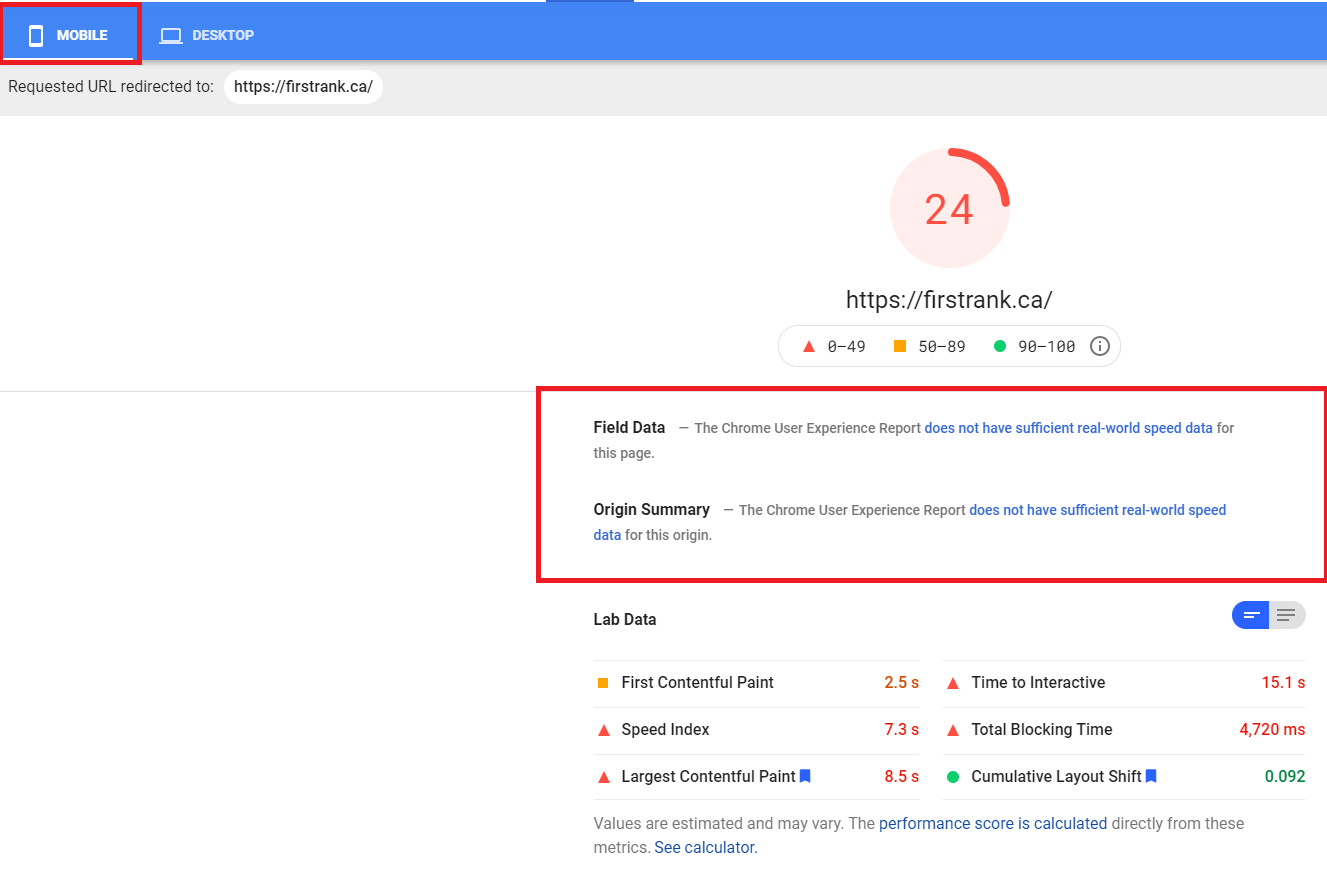Click the 2.5 s value
The width and height of the screenshot is (1327, 874).
click(901, 683)
